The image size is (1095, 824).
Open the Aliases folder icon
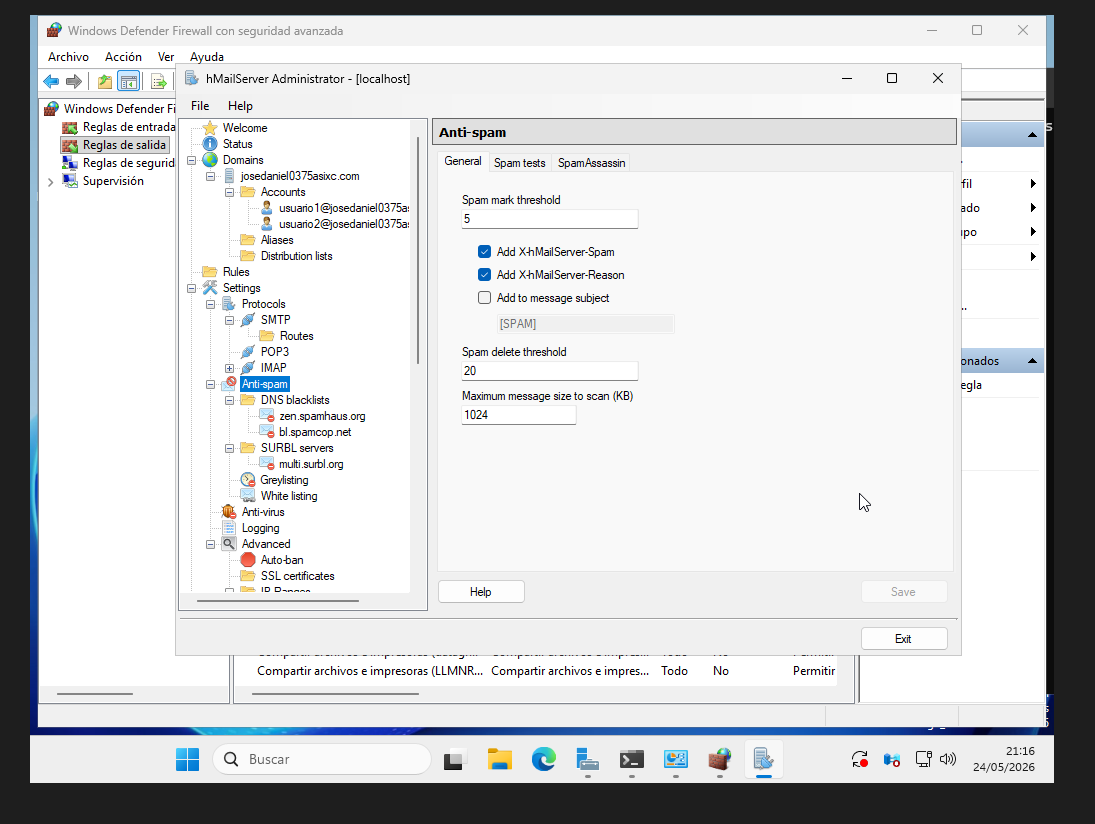click(248, 240)
